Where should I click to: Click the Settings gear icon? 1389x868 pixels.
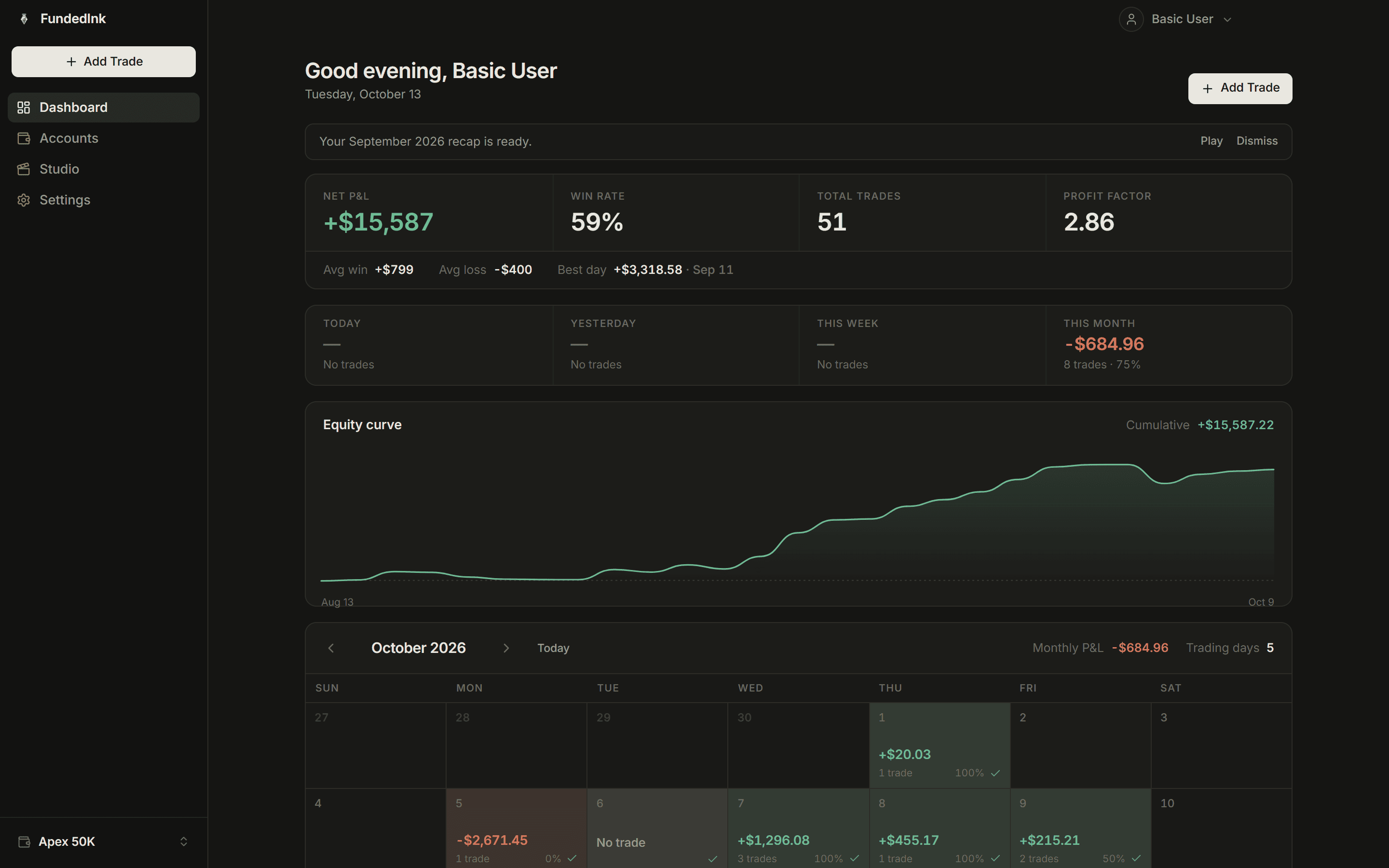pyautogui.click(x=24, y=200)
